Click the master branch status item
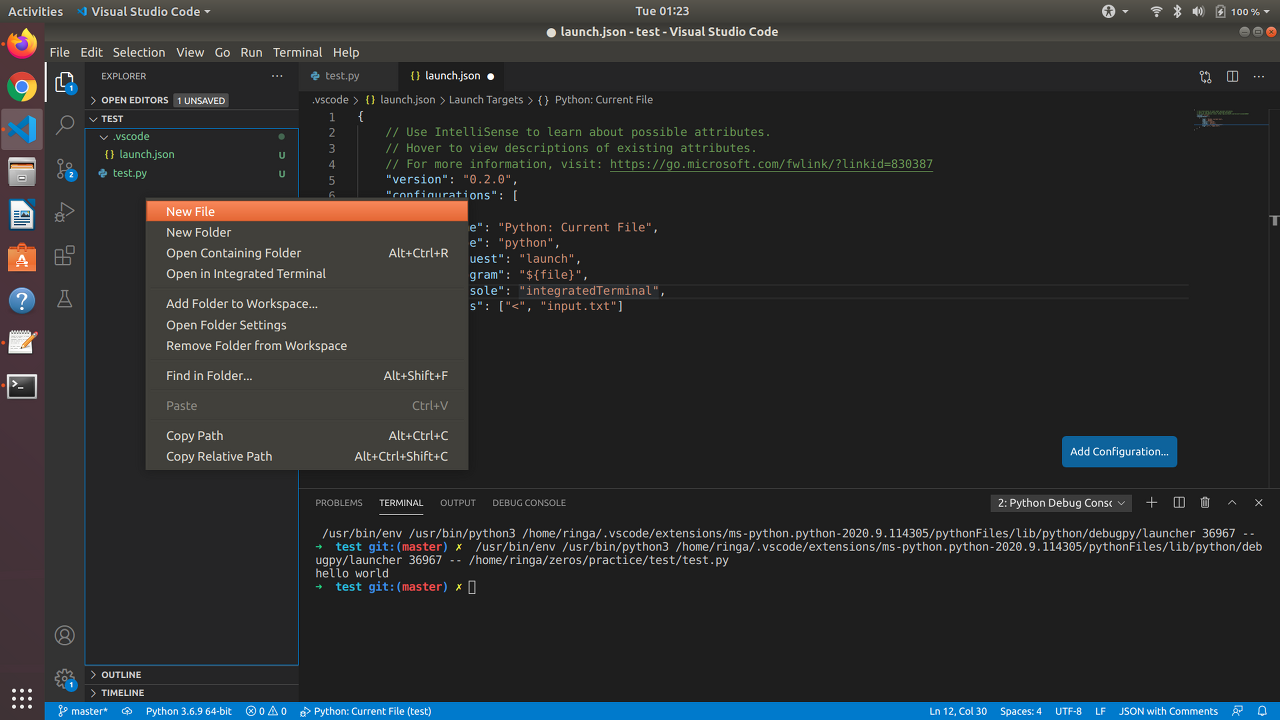This screenshot has height=720, width=1280. 82,711
